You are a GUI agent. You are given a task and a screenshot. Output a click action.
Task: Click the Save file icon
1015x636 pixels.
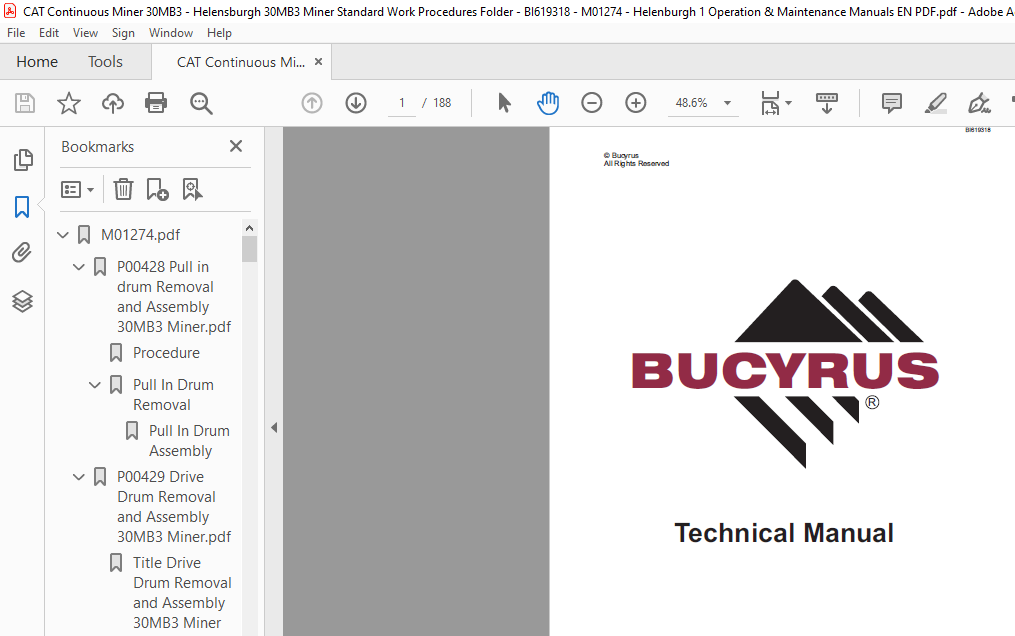tap(25, 103)
